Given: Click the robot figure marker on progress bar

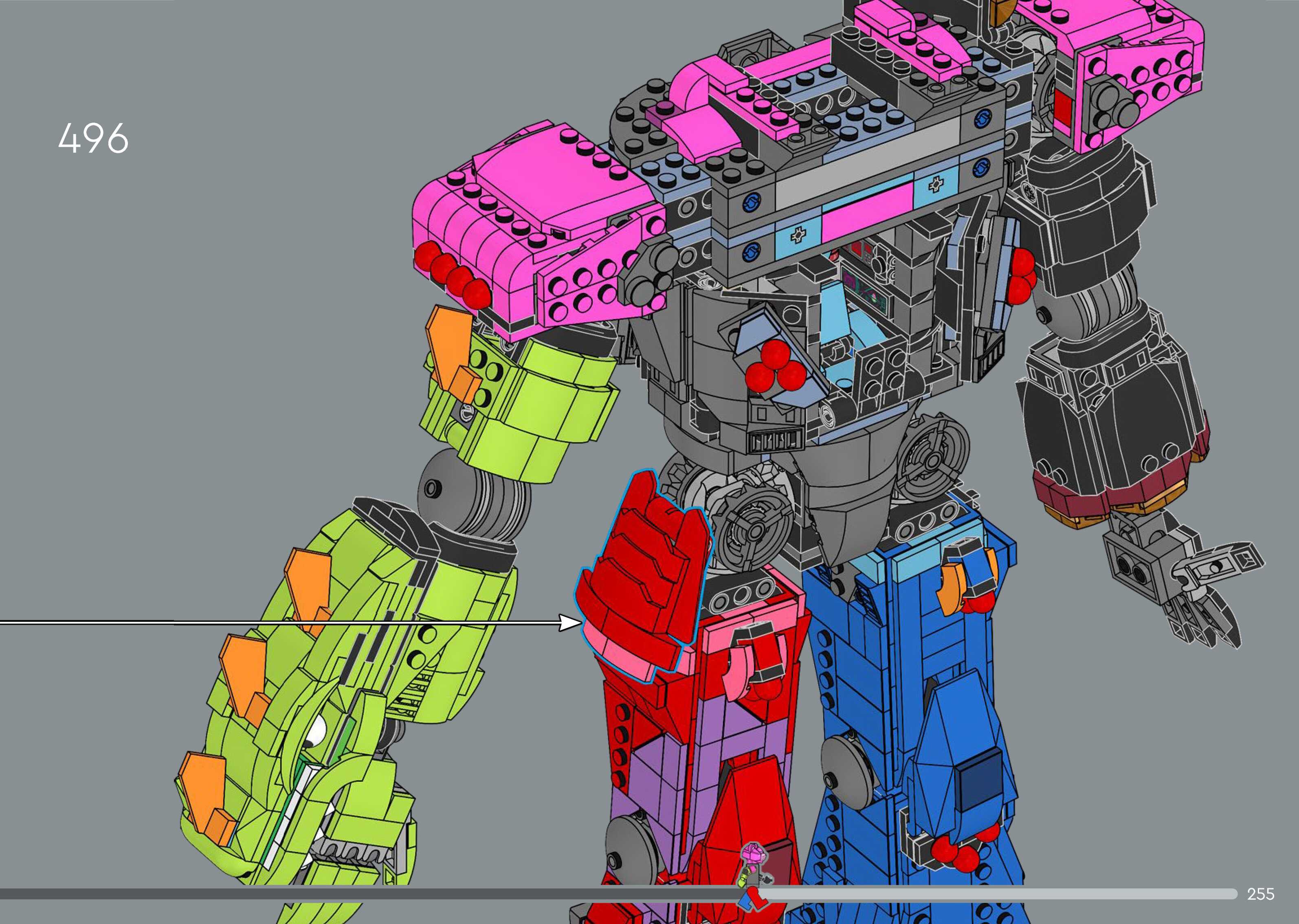Looking at the screenshot, I should (753, 878).
